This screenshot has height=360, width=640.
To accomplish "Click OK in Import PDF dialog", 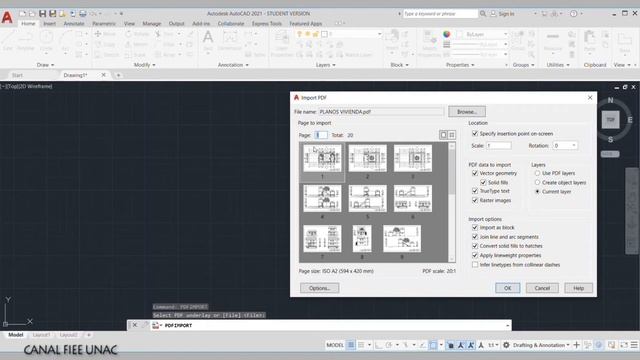I will click(507, 288).
